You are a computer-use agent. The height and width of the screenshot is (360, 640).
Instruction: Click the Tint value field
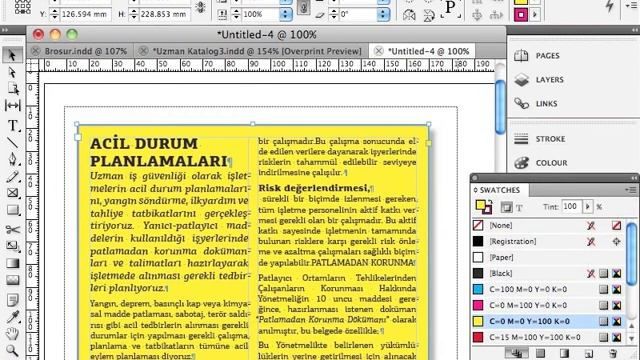click(x=571, y=207)
